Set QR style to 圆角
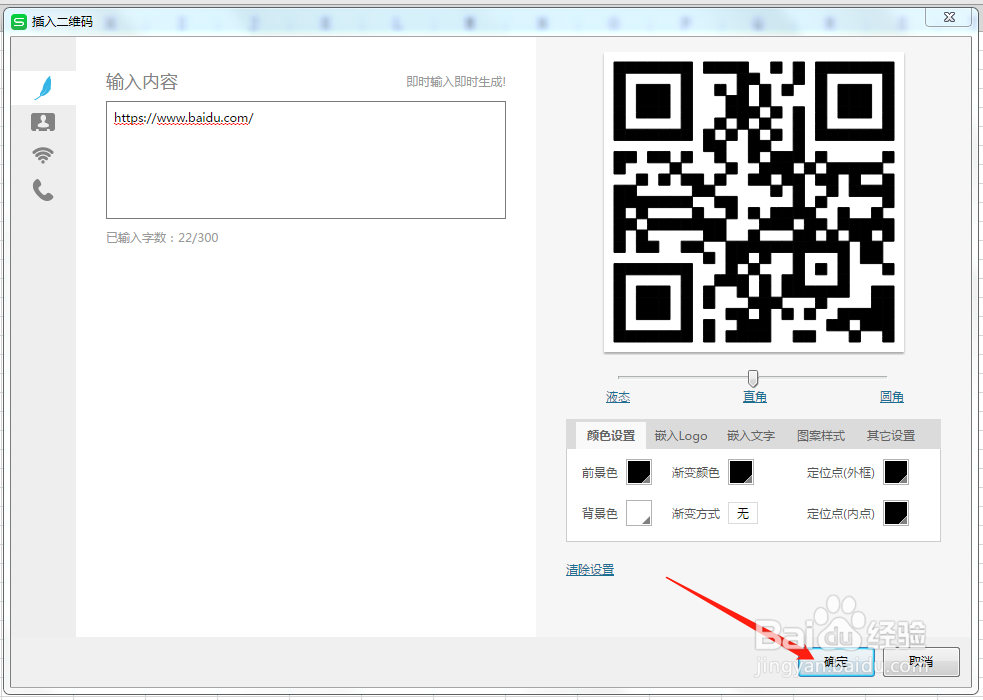This screenshot has width=983, height=700. click(891, 397)
